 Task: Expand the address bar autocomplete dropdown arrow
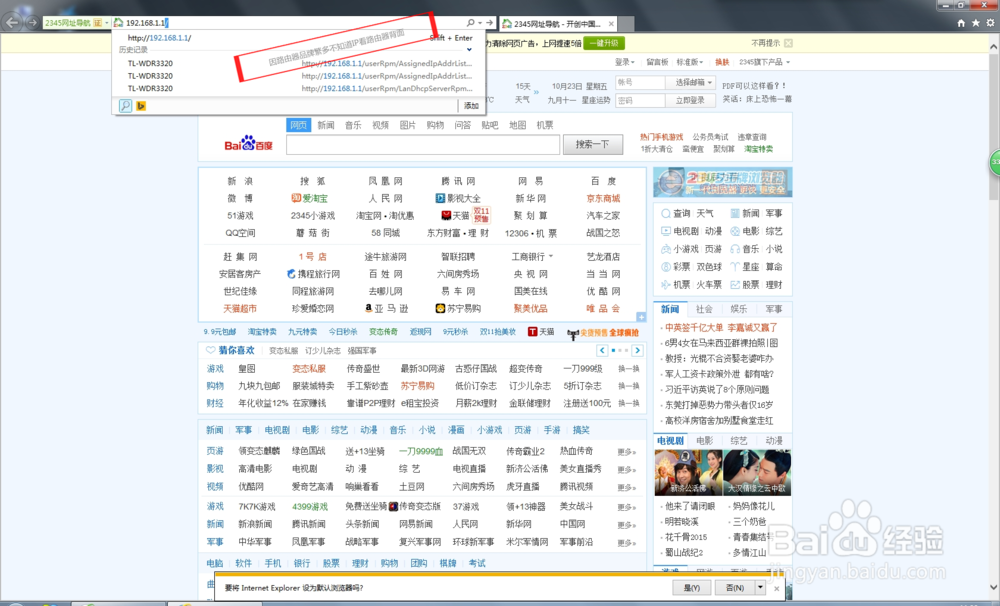480,23
